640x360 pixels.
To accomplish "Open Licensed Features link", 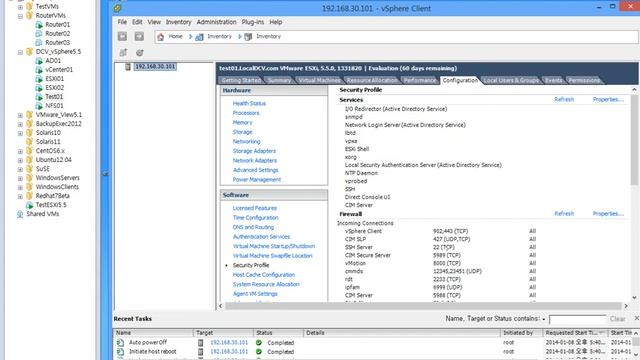I will [255, 208].
